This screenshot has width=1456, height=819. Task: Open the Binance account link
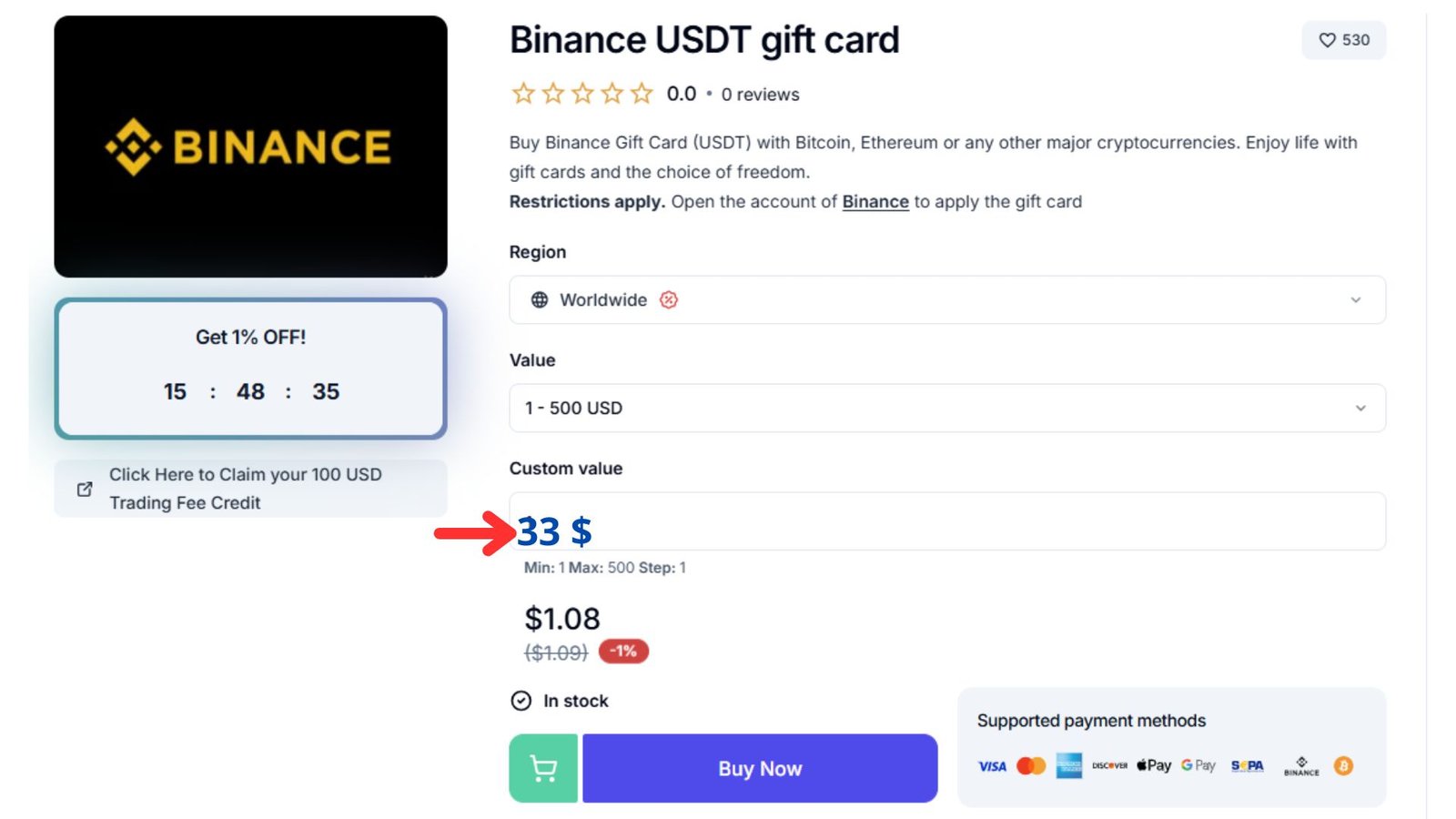pyautogui.click(x=875, y=201)
